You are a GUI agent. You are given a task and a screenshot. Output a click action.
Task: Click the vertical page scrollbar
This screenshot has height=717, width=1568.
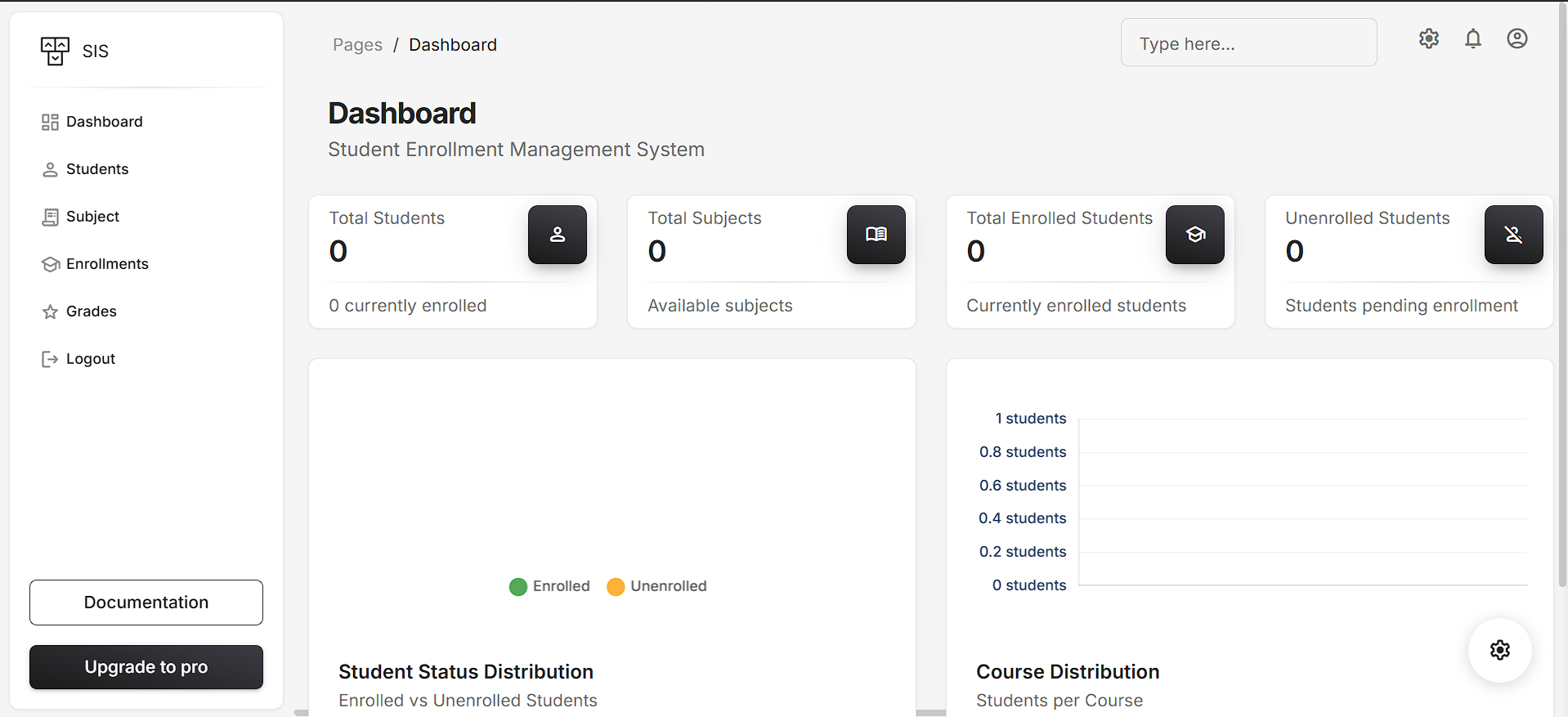(1563, 294)
